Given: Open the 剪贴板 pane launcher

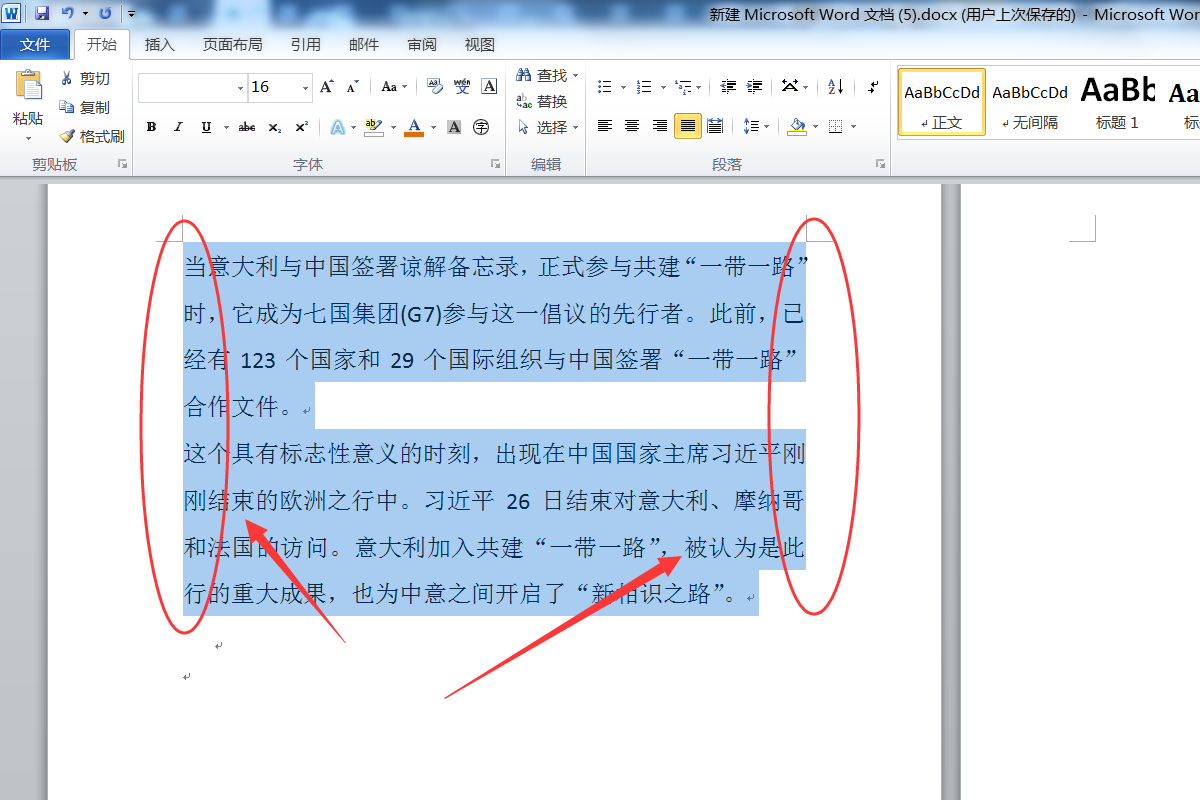Looking at the screenshot, I should (x=123, y=164).
